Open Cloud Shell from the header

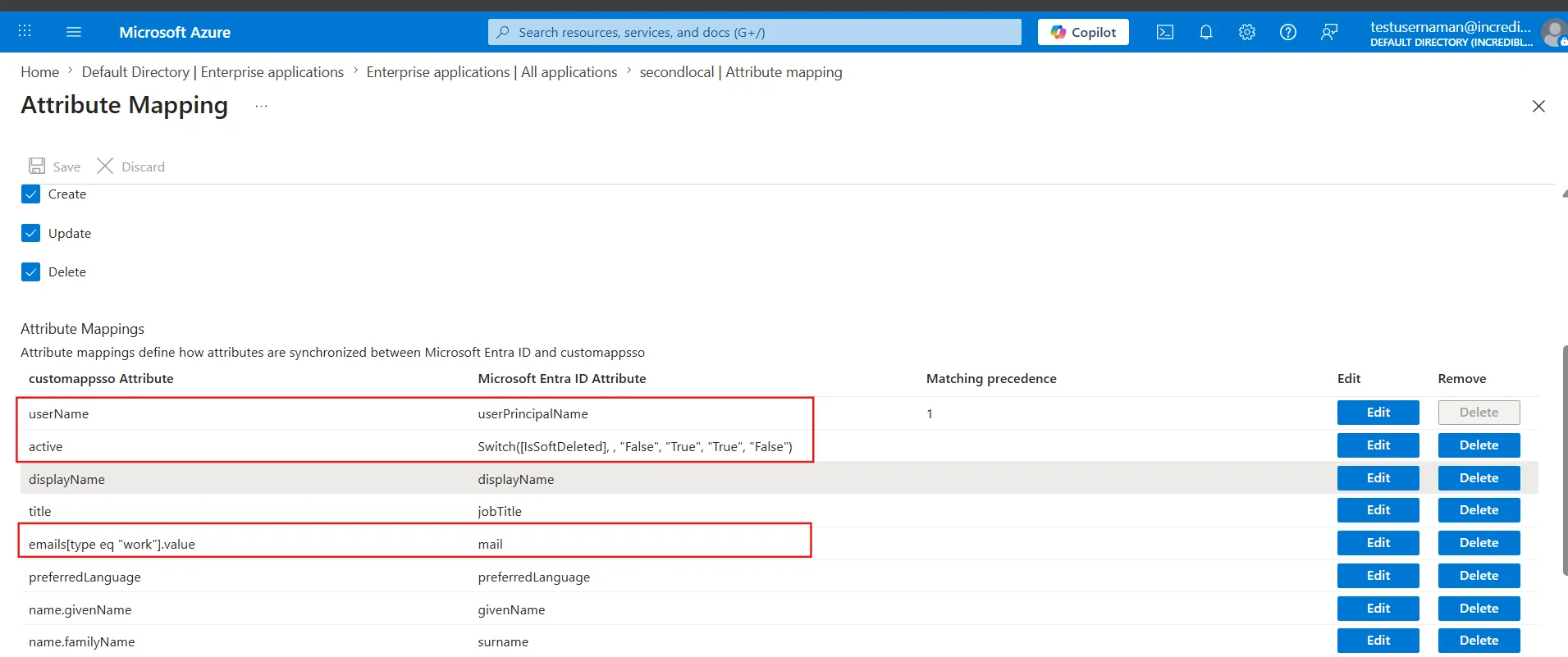pyautogui.click(x=1165, y=32)
